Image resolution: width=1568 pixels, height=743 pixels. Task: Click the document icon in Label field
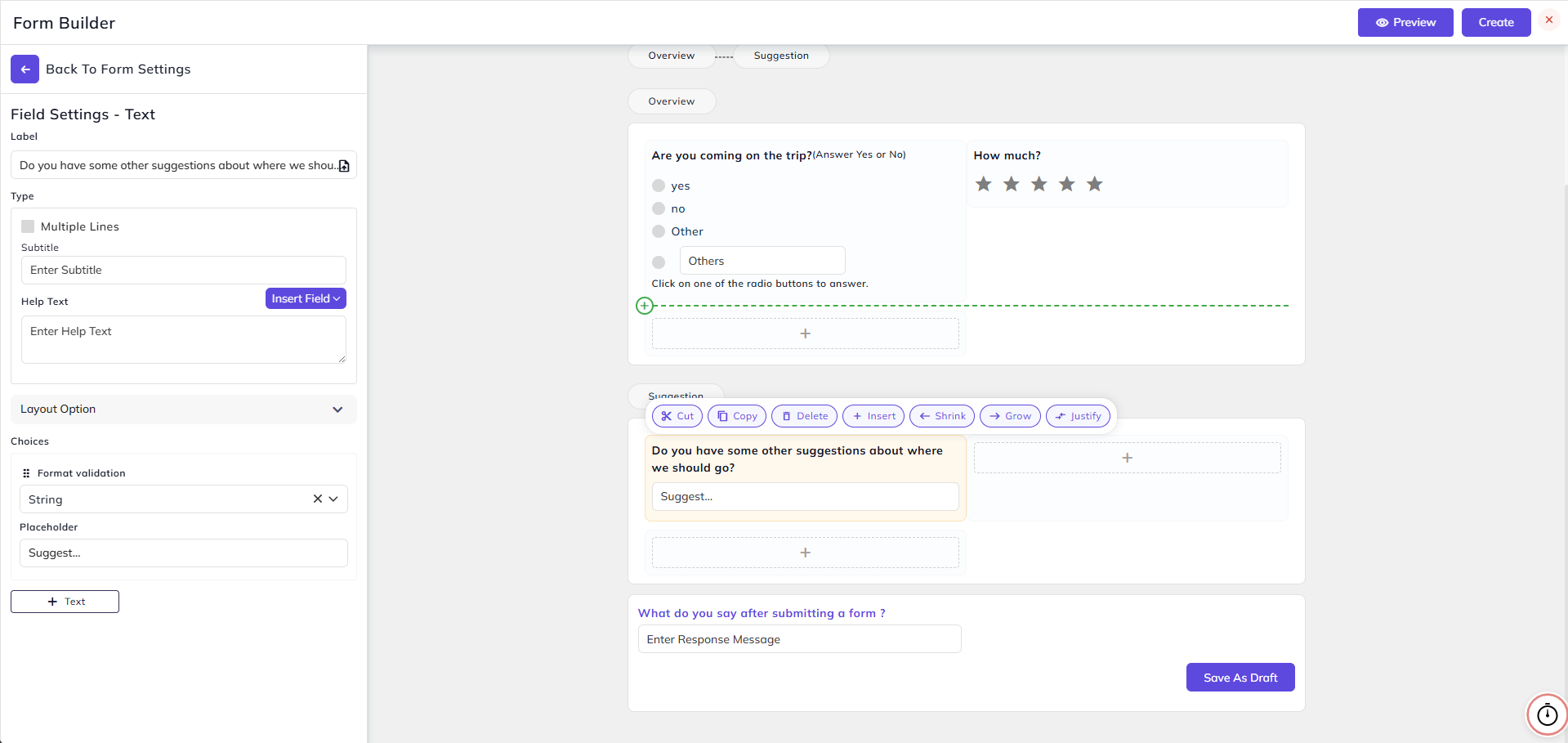tap(344, 166)
